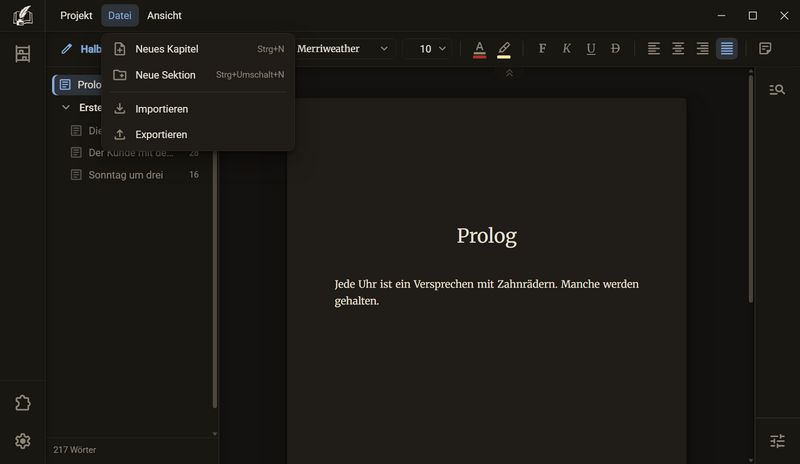800x464 pixels.
Task: Toggle bold formatting (F)
Action: (542, 48)
